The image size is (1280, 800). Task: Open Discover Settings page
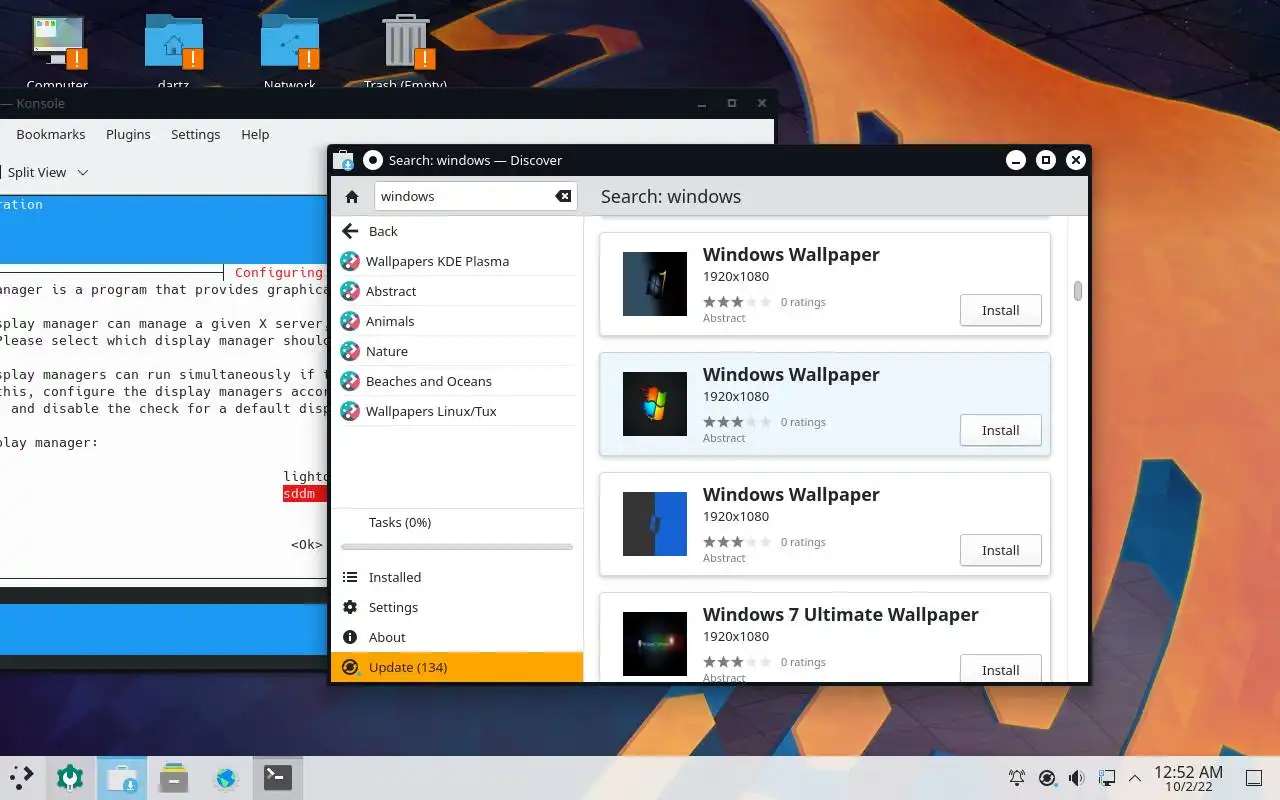457,607
